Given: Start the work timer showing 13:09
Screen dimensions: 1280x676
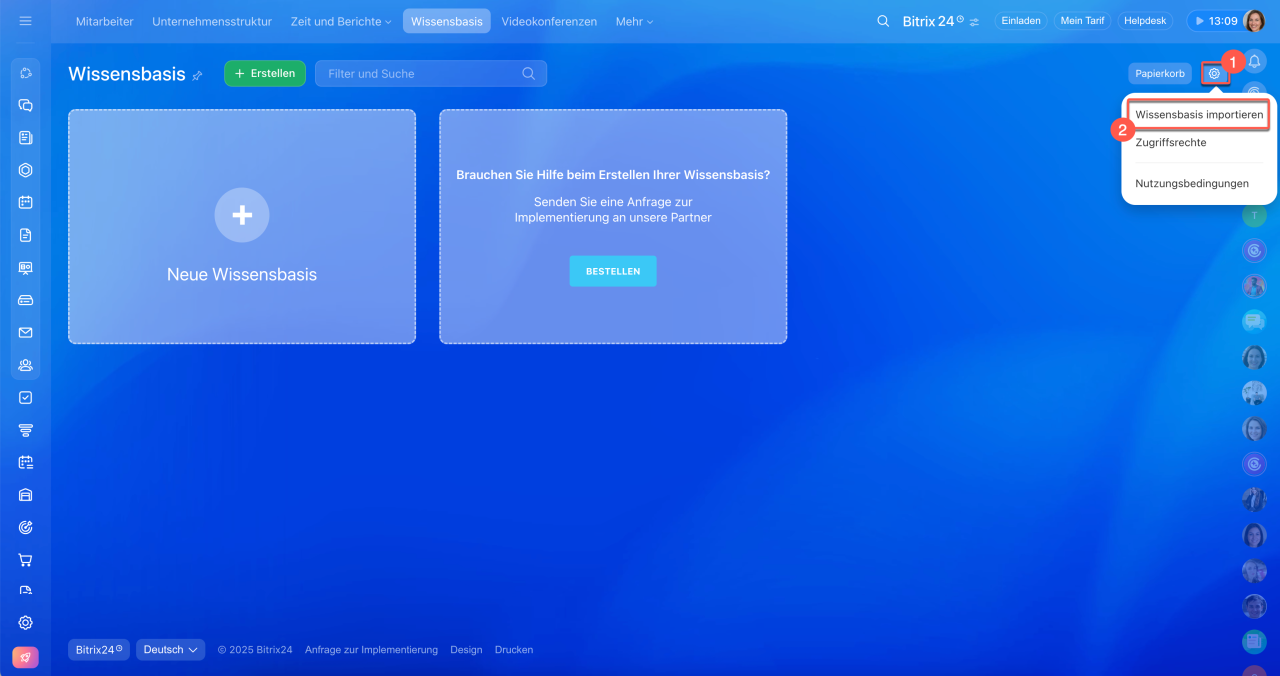Looking at the screenshot, I should pos(1215,21).
